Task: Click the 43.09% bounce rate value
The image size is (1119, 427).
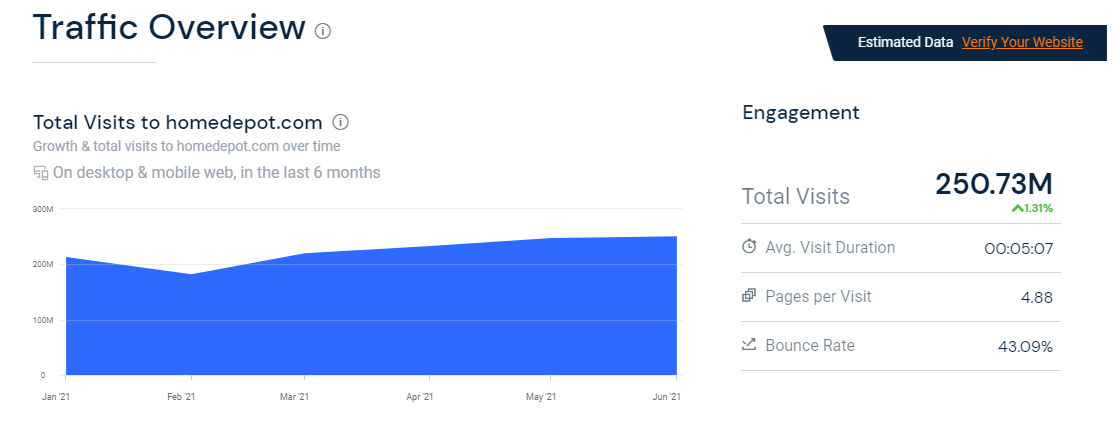Action: (1025, 347)
